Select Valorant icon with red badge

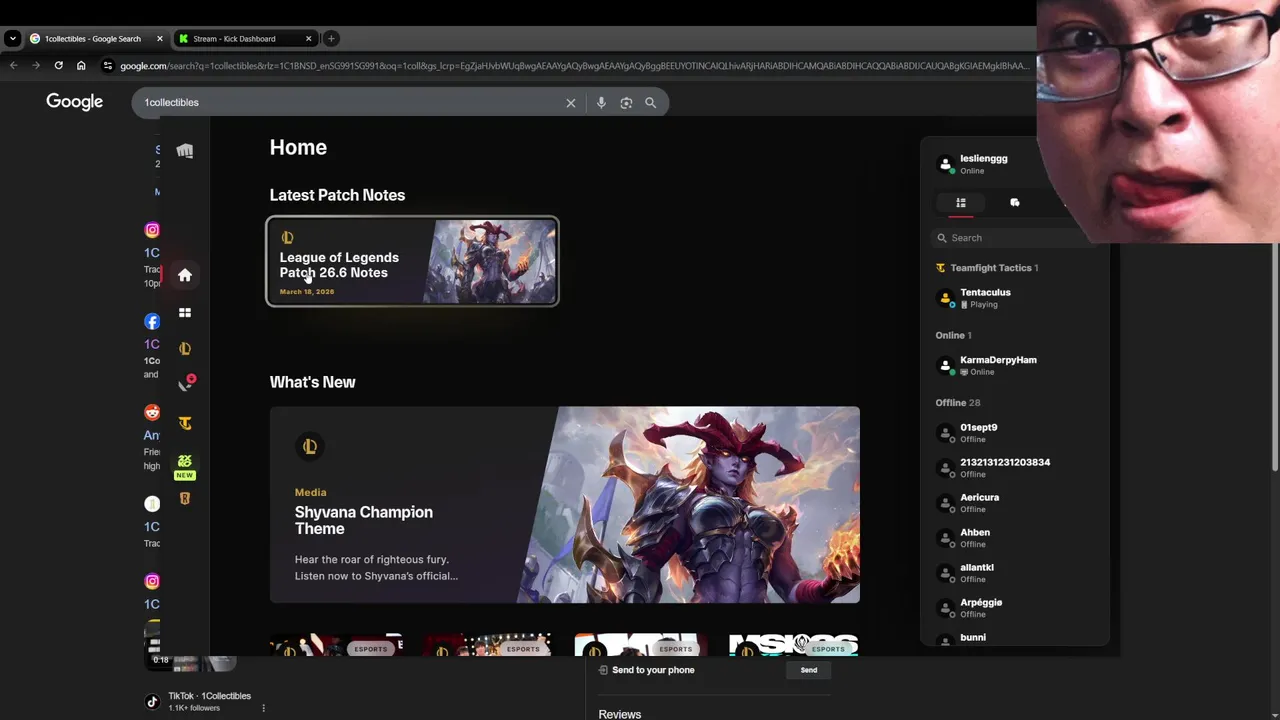tap(186, 384)
